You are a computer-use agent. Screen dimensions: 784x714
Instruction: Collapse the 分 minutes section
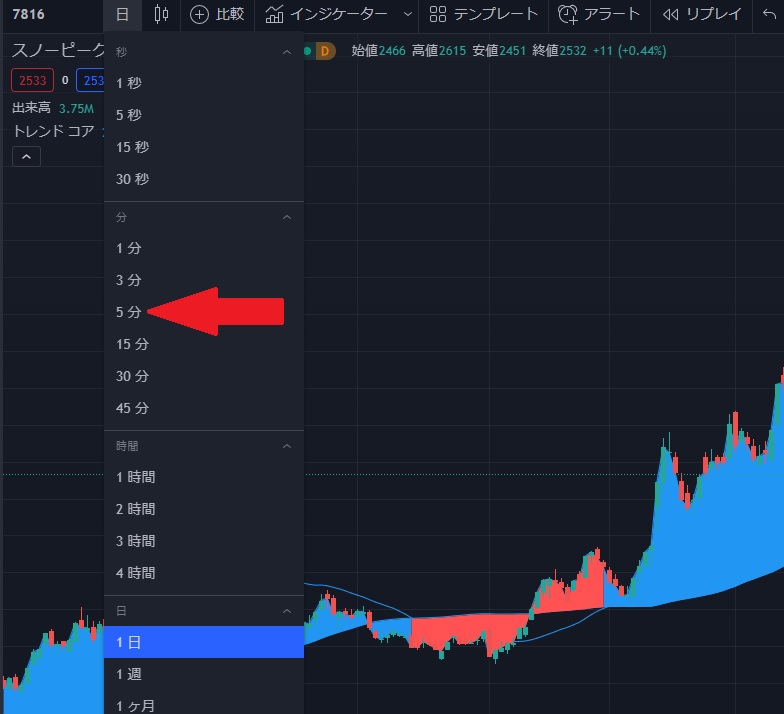point(287,217)
